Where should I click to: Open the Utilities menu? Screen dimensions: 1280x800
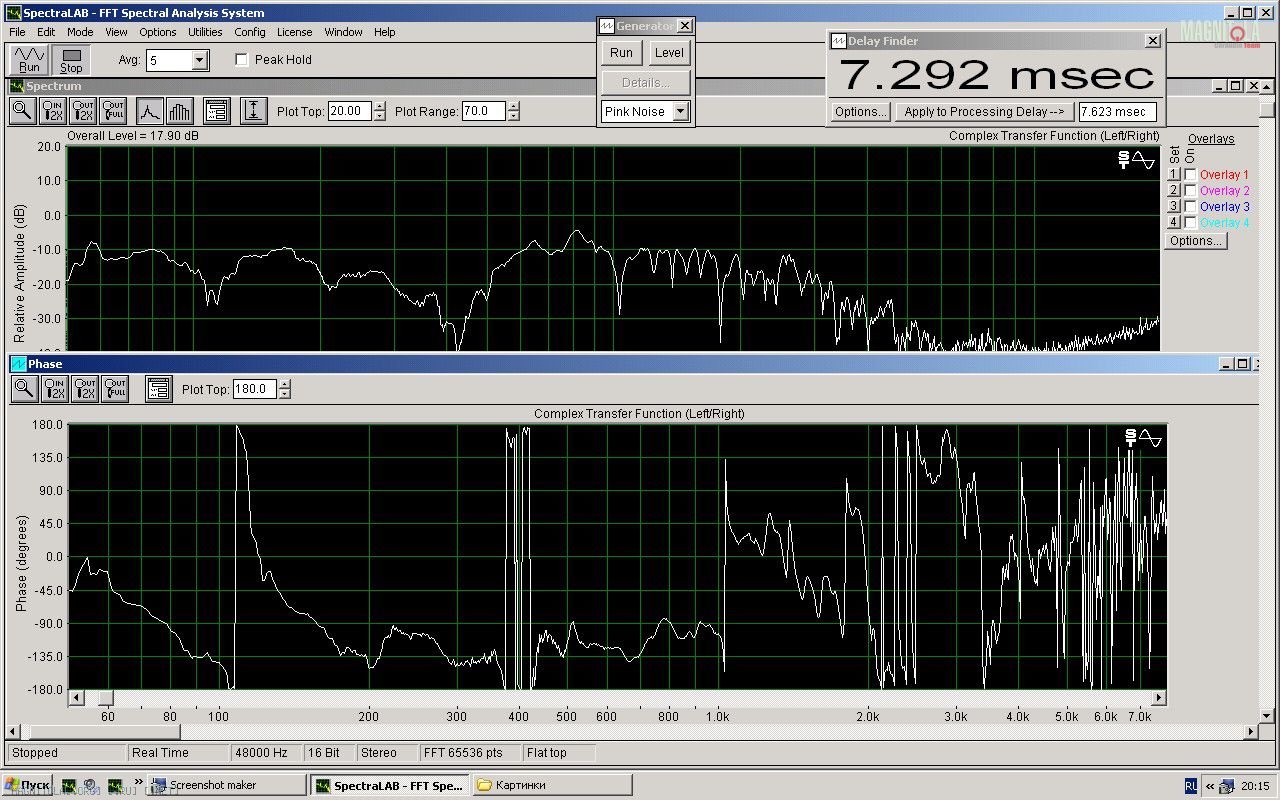pos(205,32)
